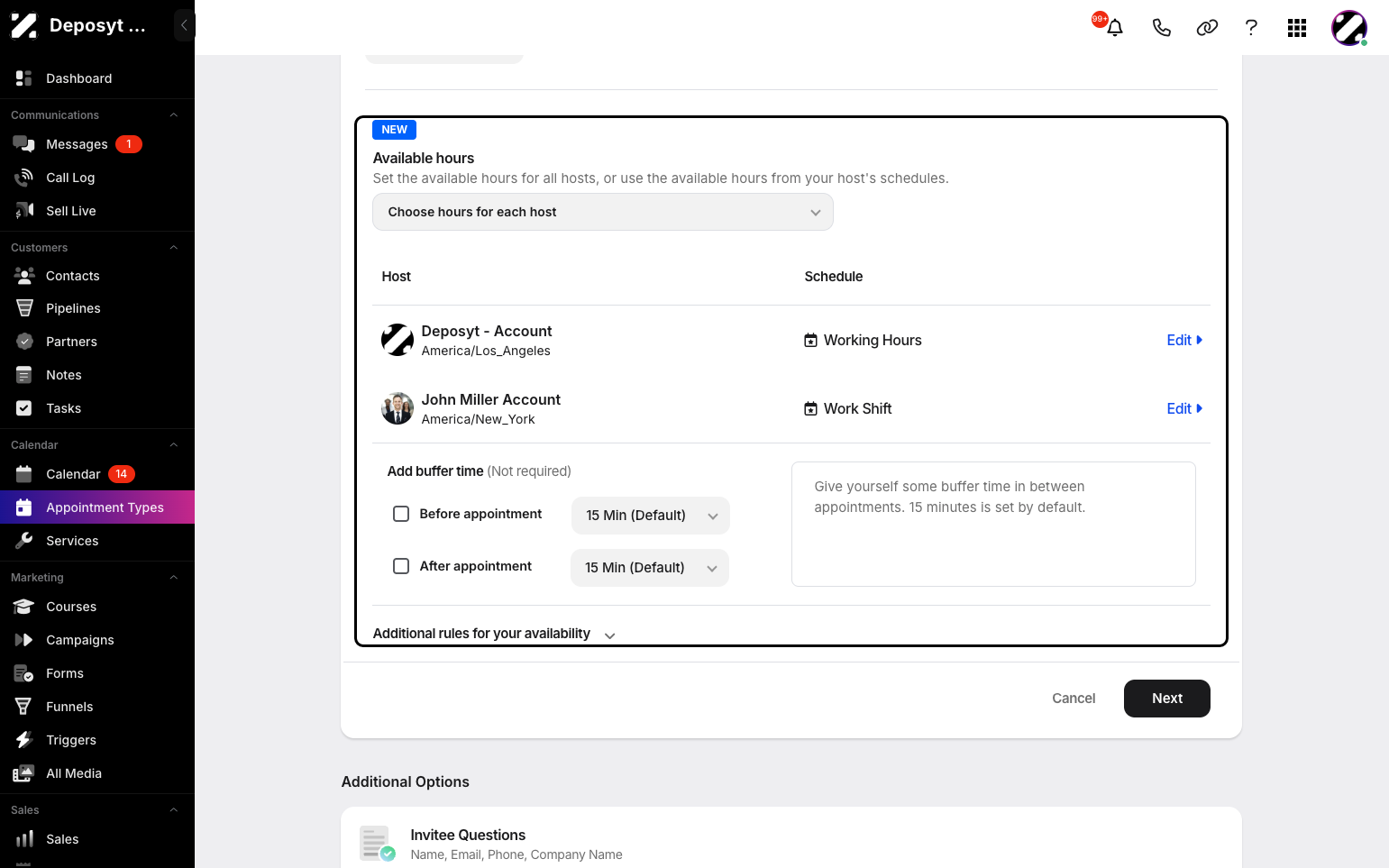Collapse the Communications sidebar section

pos(174,115)
